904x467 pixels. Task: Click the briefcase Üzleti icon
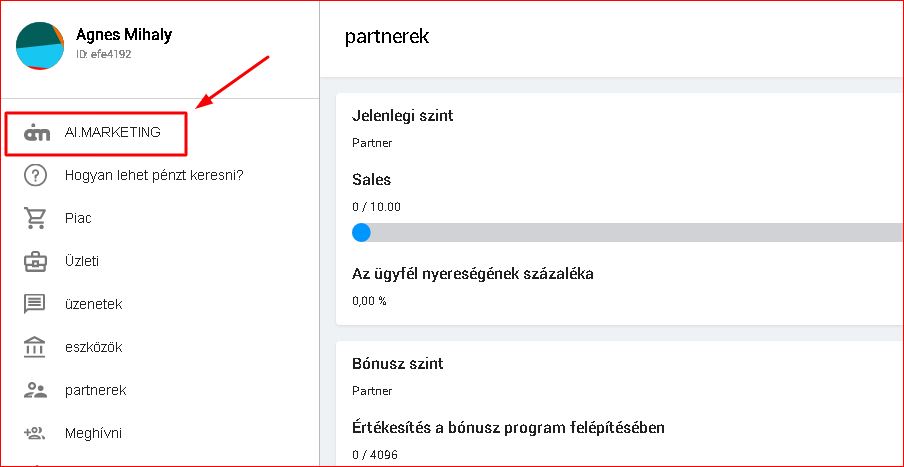36,261
